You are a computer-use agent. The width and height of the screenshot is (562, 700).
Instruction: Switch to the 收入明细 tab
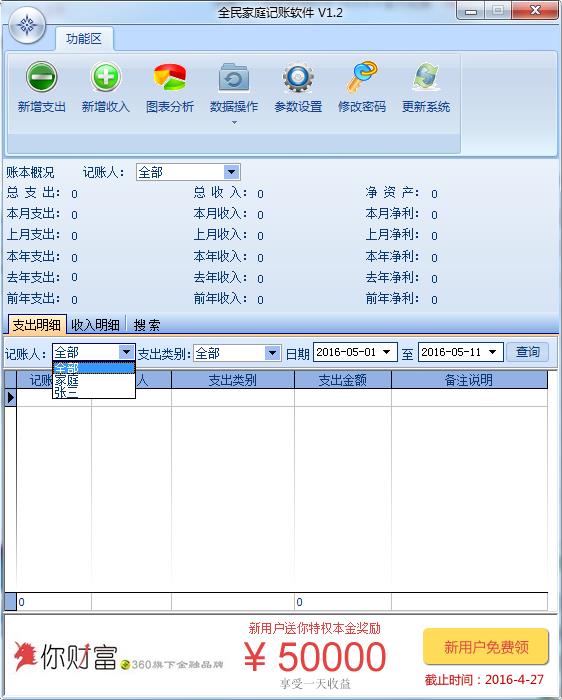tap(95, 325)
